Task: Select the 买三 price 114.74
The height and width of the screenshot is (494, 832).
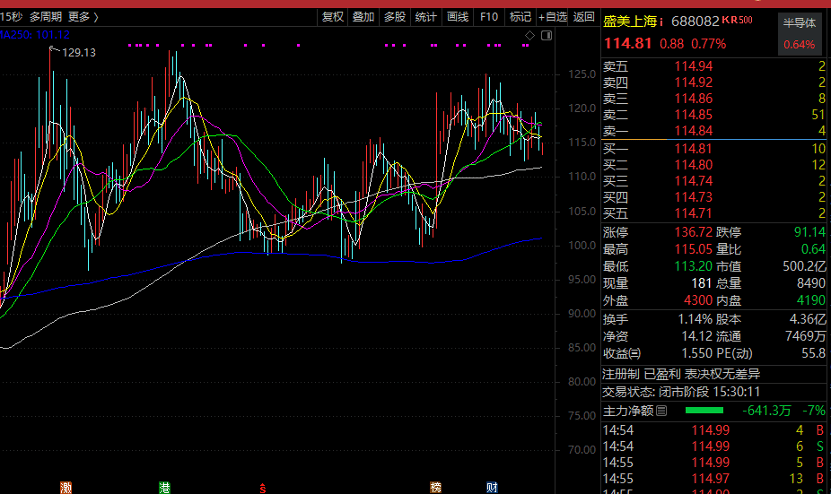Action: (694, 181)
